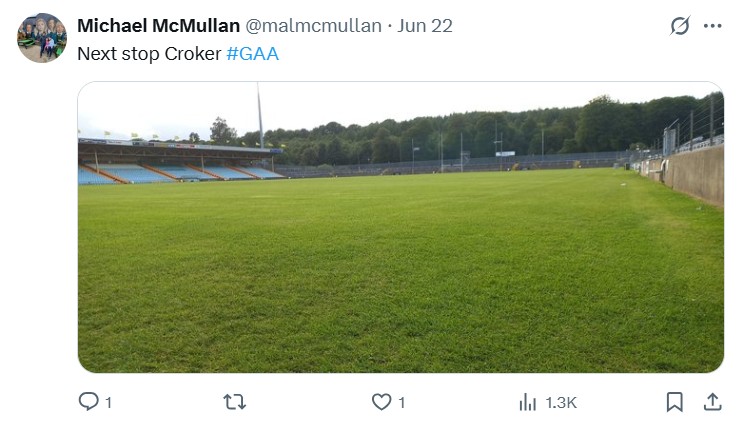Viewport: 738px width, 430px height.
Task: Open the @malmcmullan handle link
Action: (313, 26)
